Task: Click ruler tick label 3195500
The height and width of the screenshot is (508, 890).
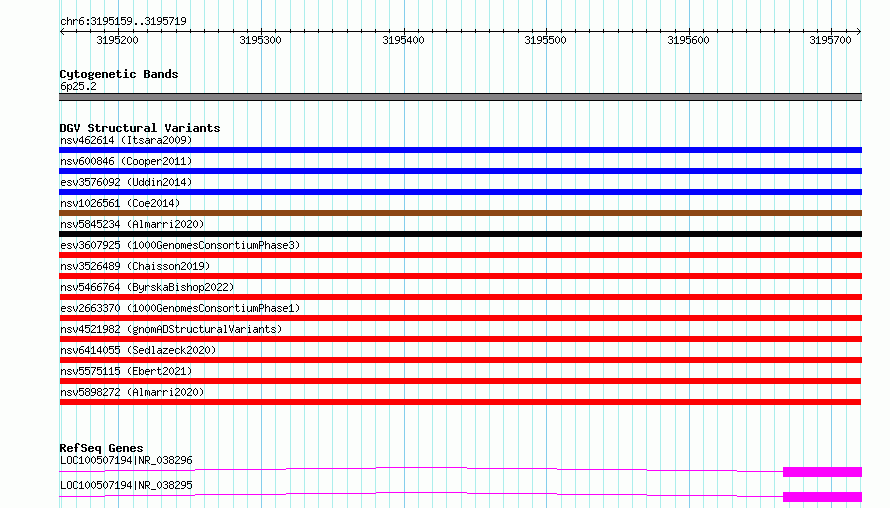Action: pos(545,40)
